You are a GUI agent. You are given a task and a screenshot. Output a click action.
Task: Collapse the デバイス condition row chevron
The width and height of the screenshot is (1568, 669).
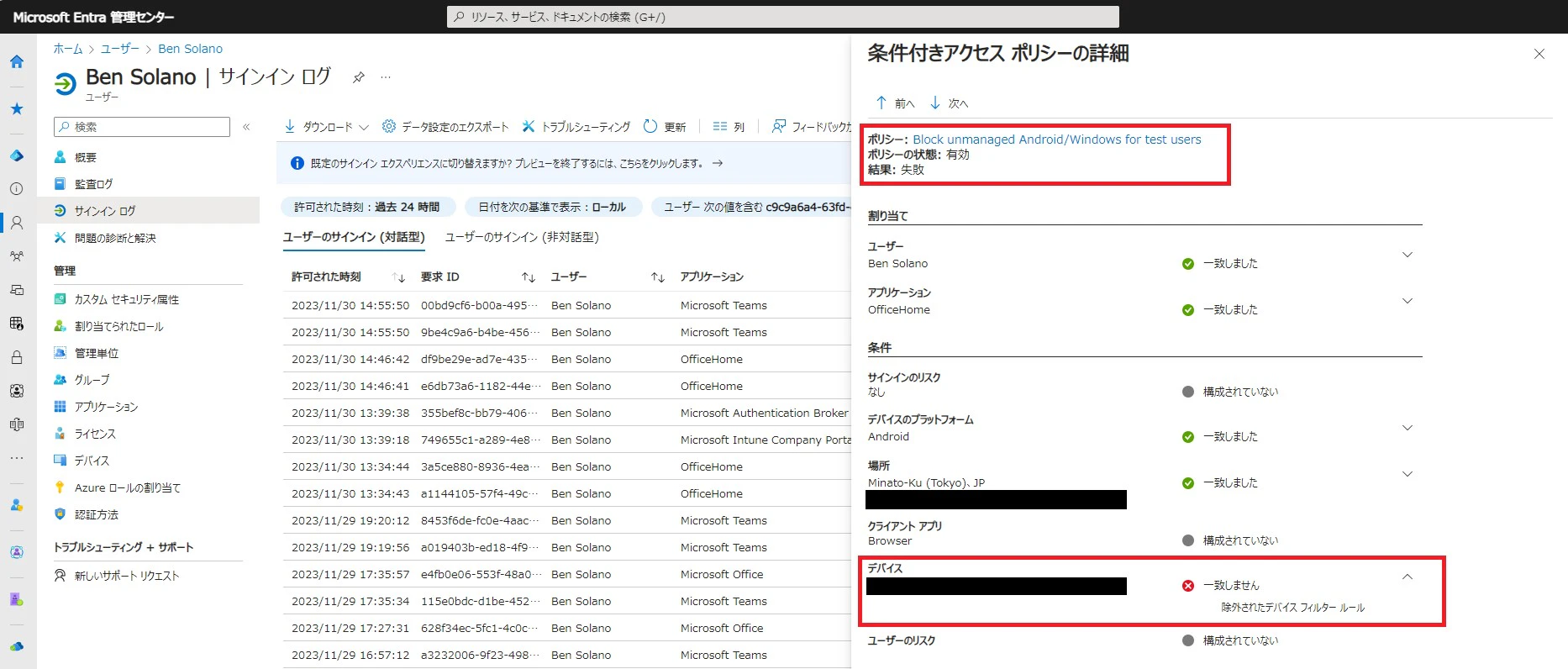[1408, 577]
